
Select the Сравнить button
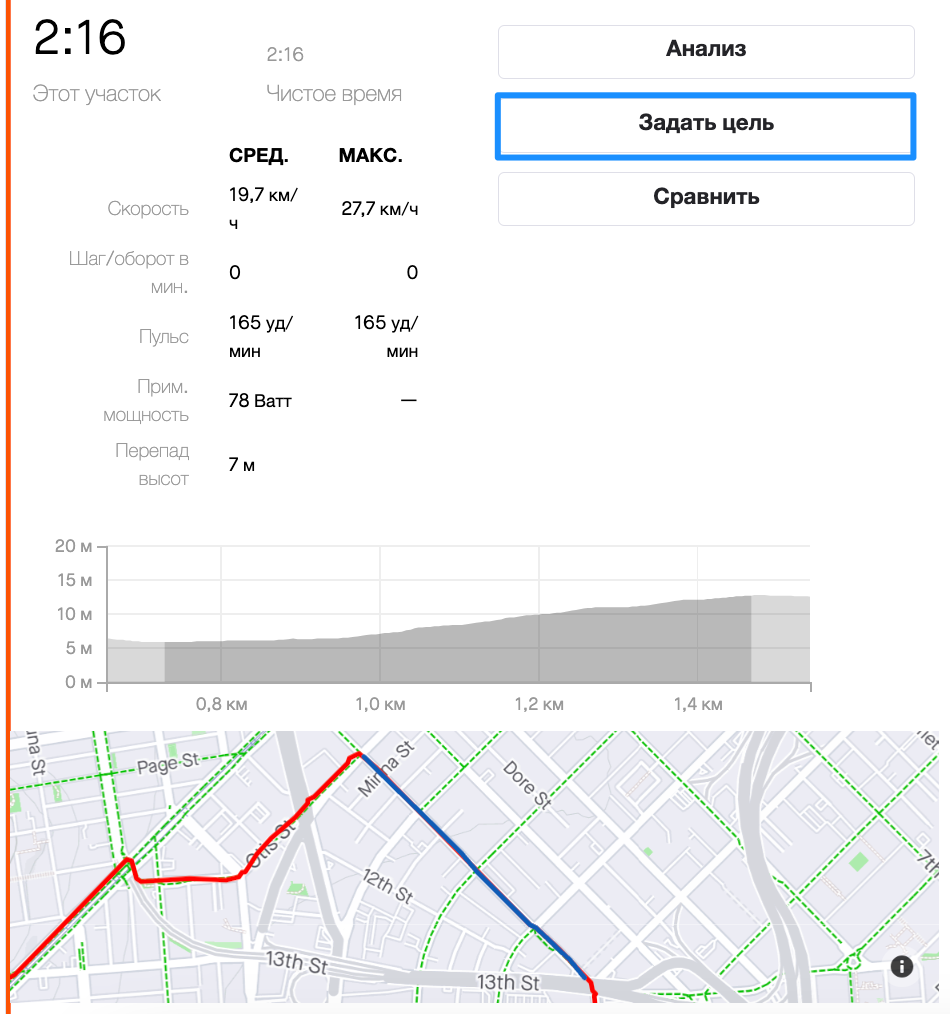pos(706,199)
